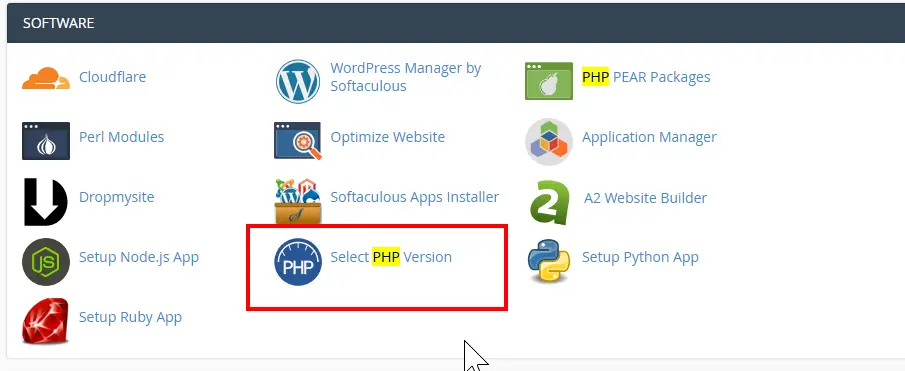
Task: Click Softaculous Apps Installer text link
Action: 414,197
